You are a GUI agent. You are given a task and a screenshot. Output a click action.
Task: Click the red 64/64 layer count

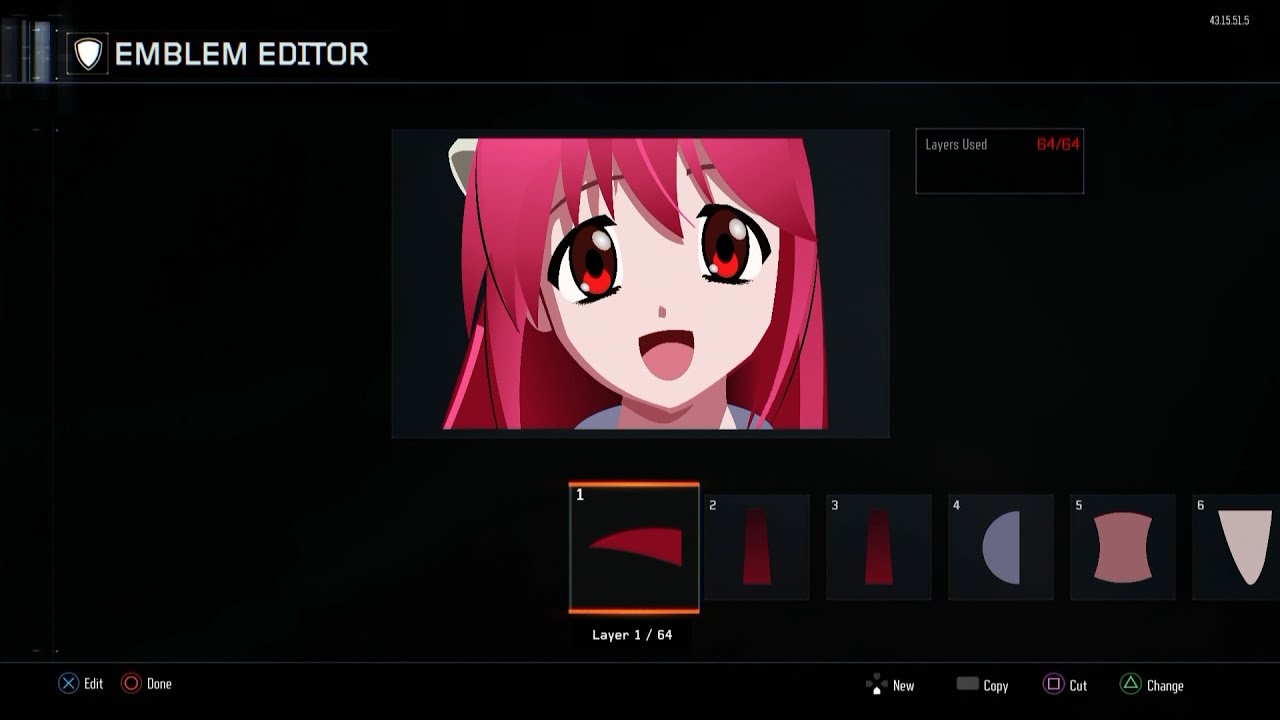[1058, 144]
